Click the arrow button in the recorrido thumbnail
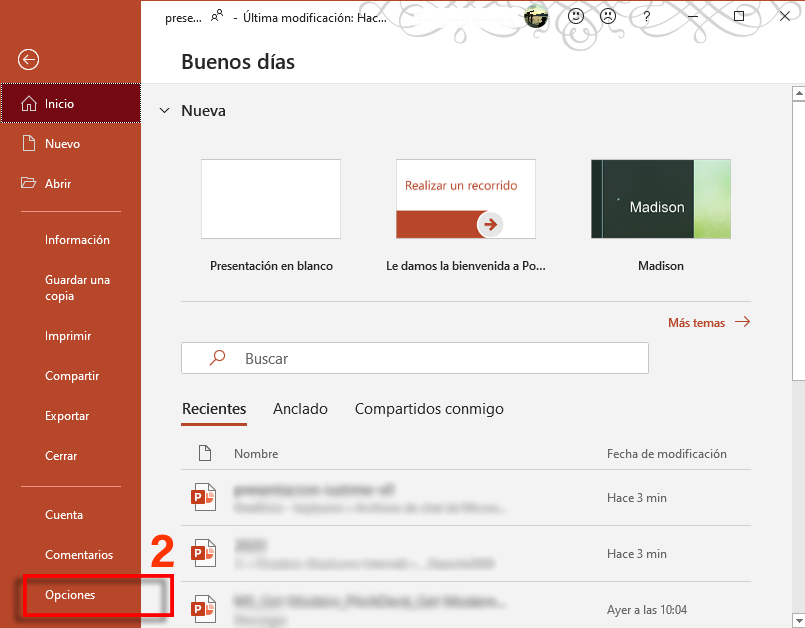This screenshot has width=805, height=628. (x=490, y=224)
